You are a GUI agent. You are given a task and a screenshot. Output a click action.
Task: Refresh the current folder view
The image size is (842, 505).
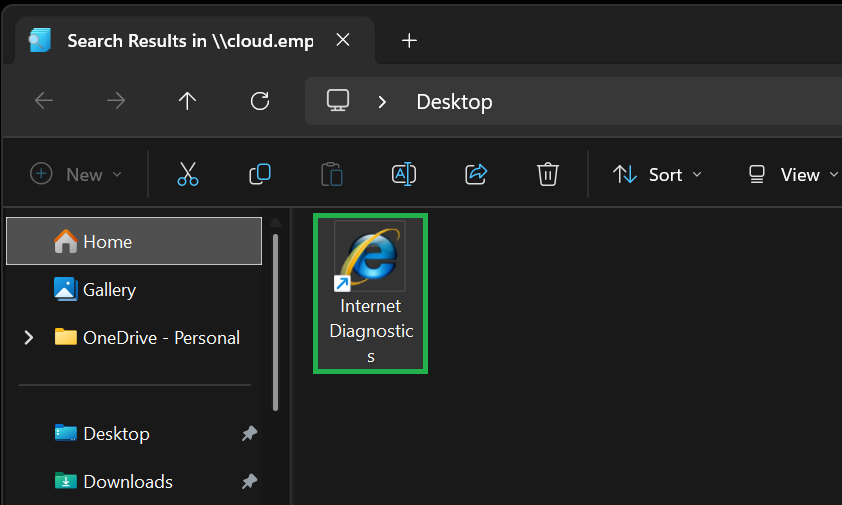[260, 100]
